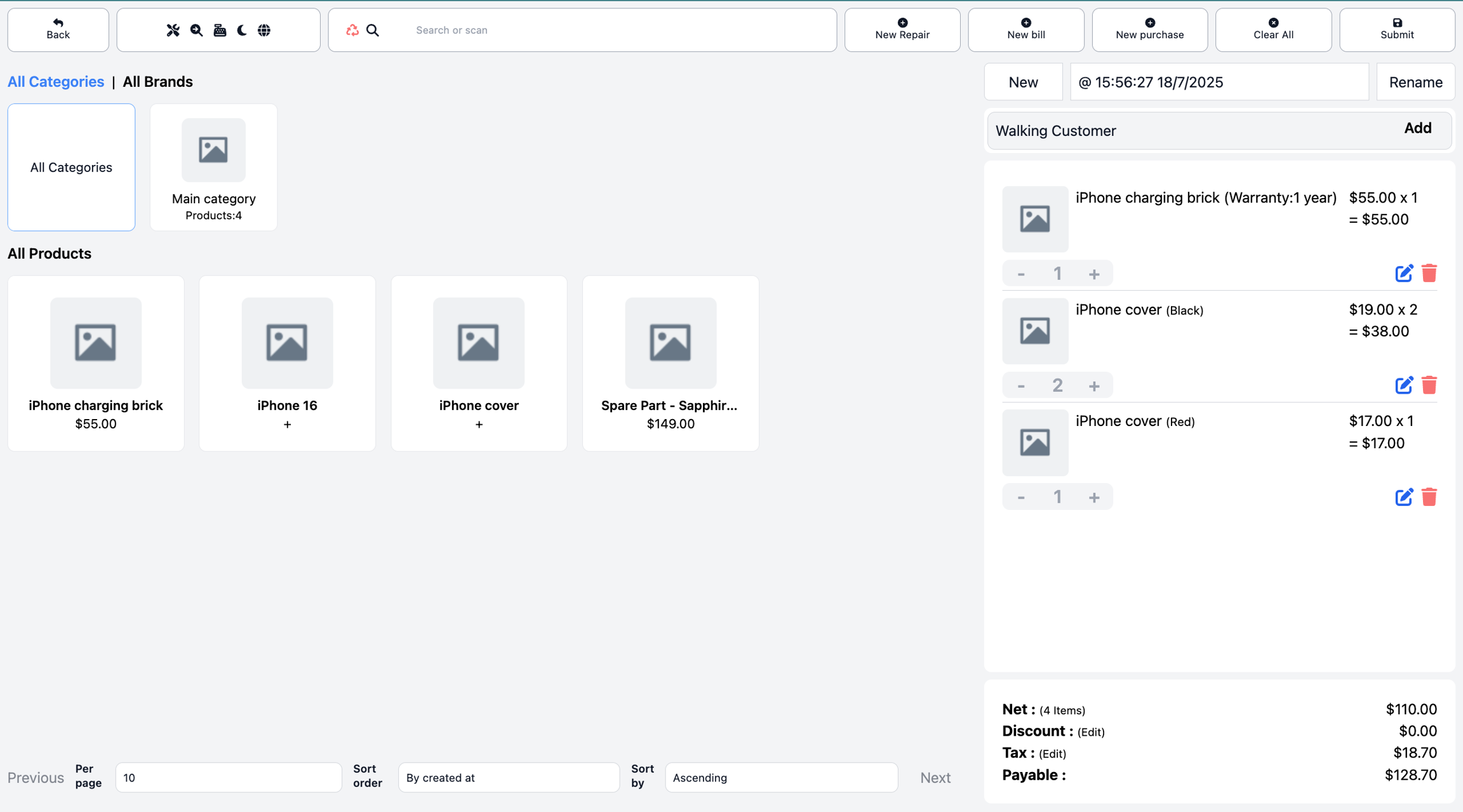The height and width of the screenshot is (812, 1463).
Task: Remove the iPhone cover (Red) item with the trash icon
Action: [1429, 497]
